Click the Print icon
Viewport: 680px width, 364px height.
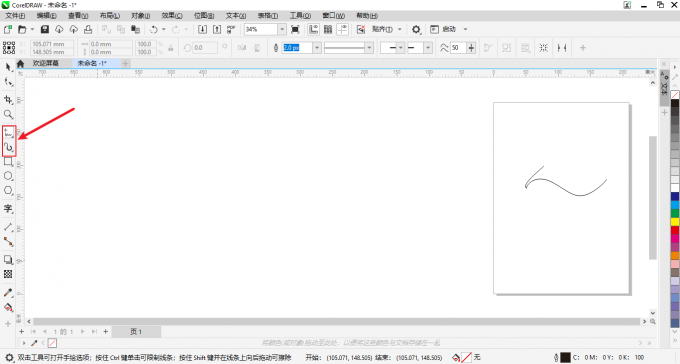88,29
